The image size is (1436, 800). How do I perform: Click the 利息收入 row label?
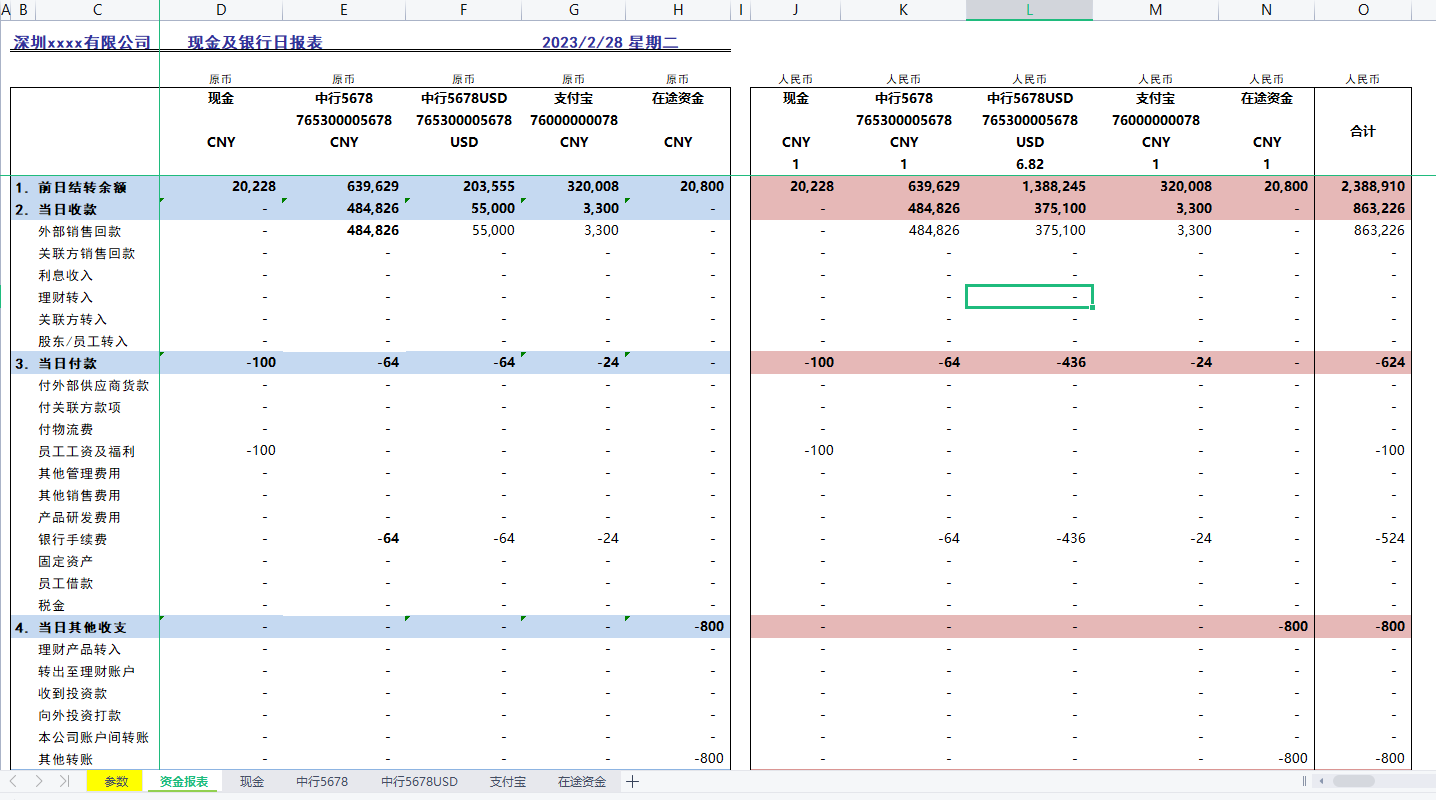point(66,275)
